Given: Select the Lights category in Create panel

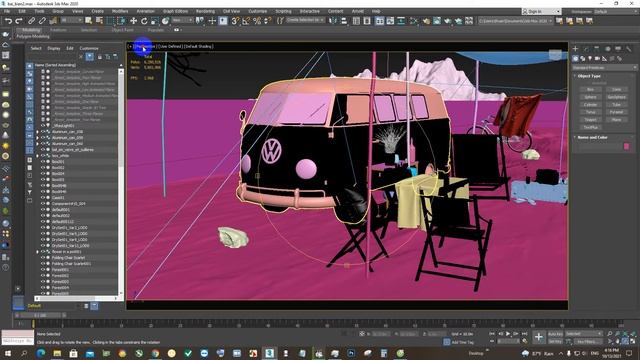Looking at the screenshot, I should (590, 59).
